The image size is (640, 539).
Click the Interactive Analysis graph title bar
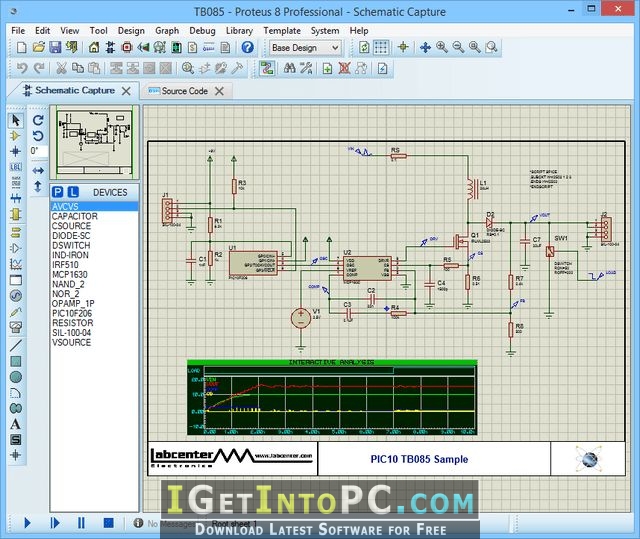pyautogui.click(x=331, y=362)
